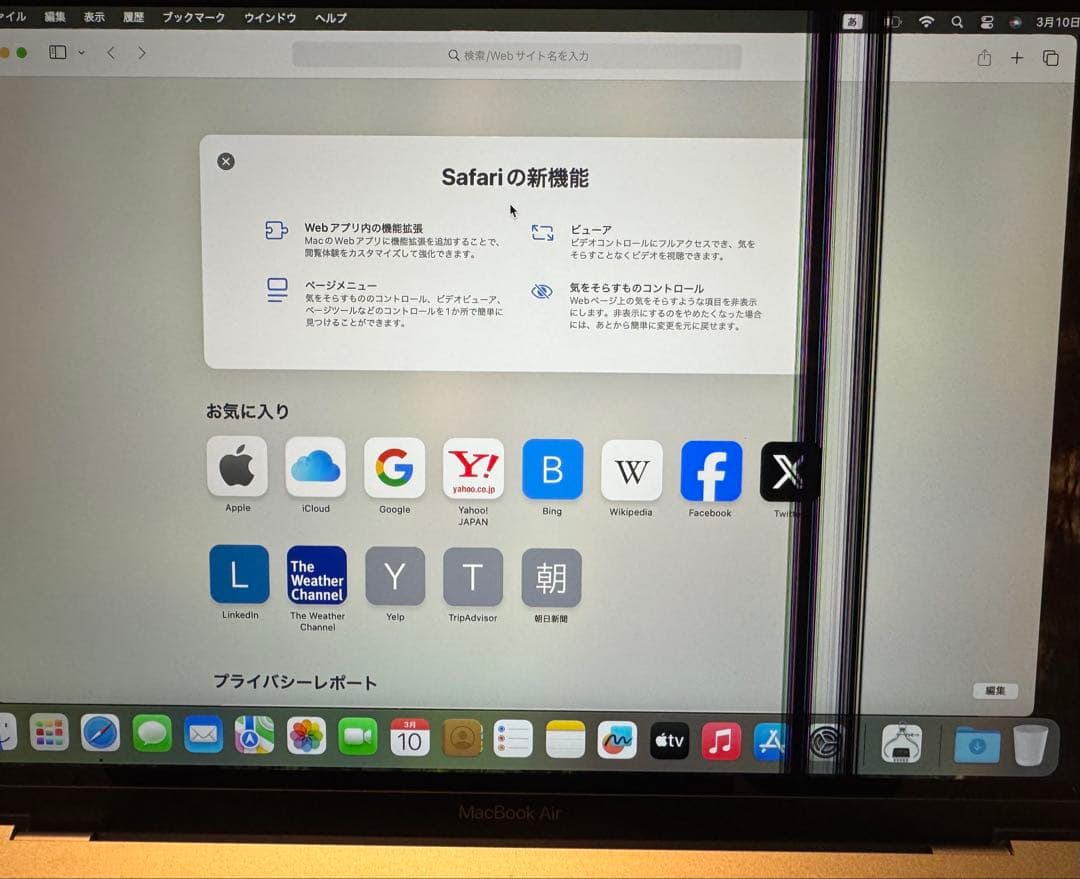Open the Share button in Safari toolbar
1080x879 pixels.
click(984, 58)
